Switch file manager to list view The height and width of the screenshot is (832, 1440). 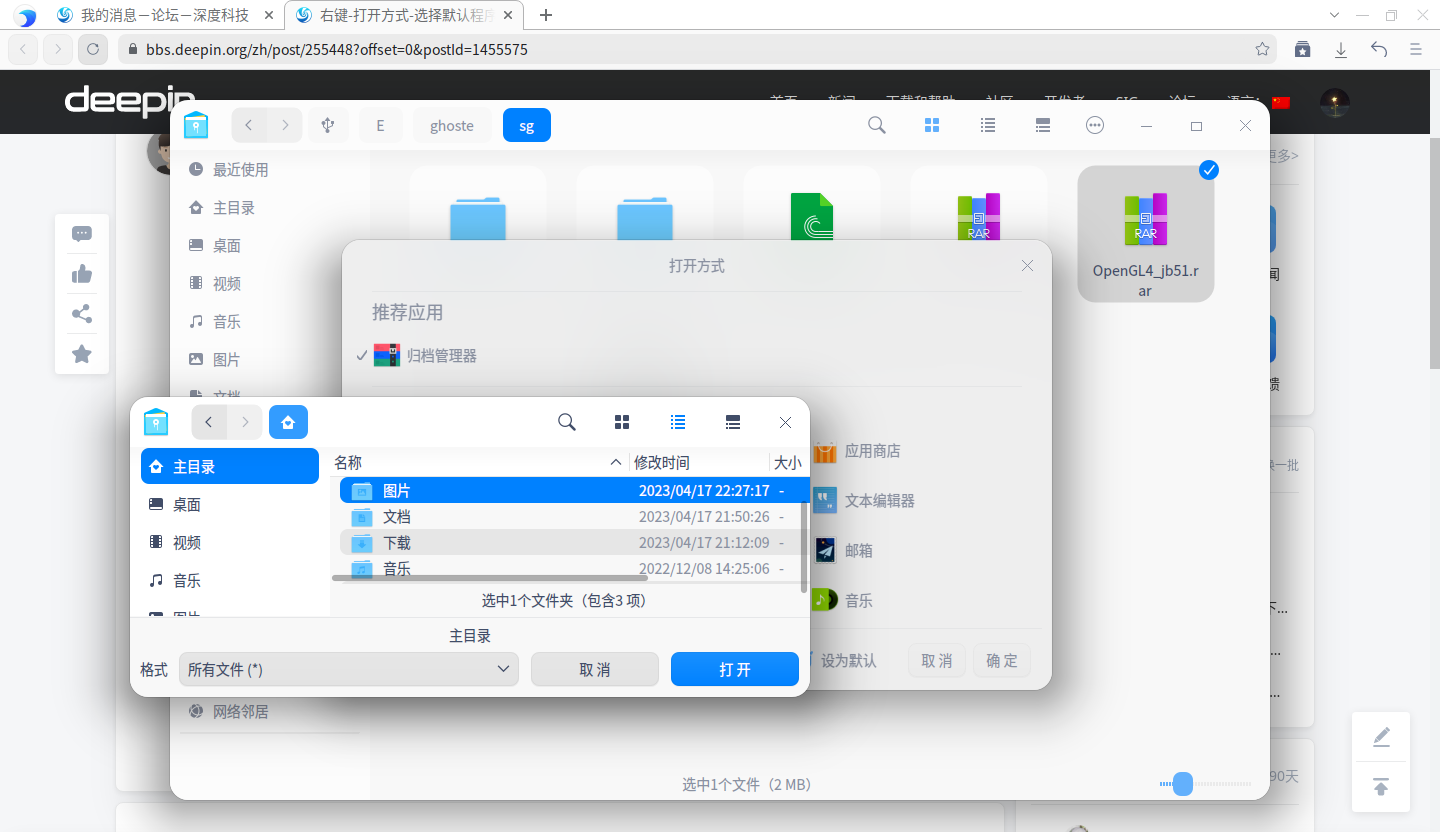coord(988,125)
